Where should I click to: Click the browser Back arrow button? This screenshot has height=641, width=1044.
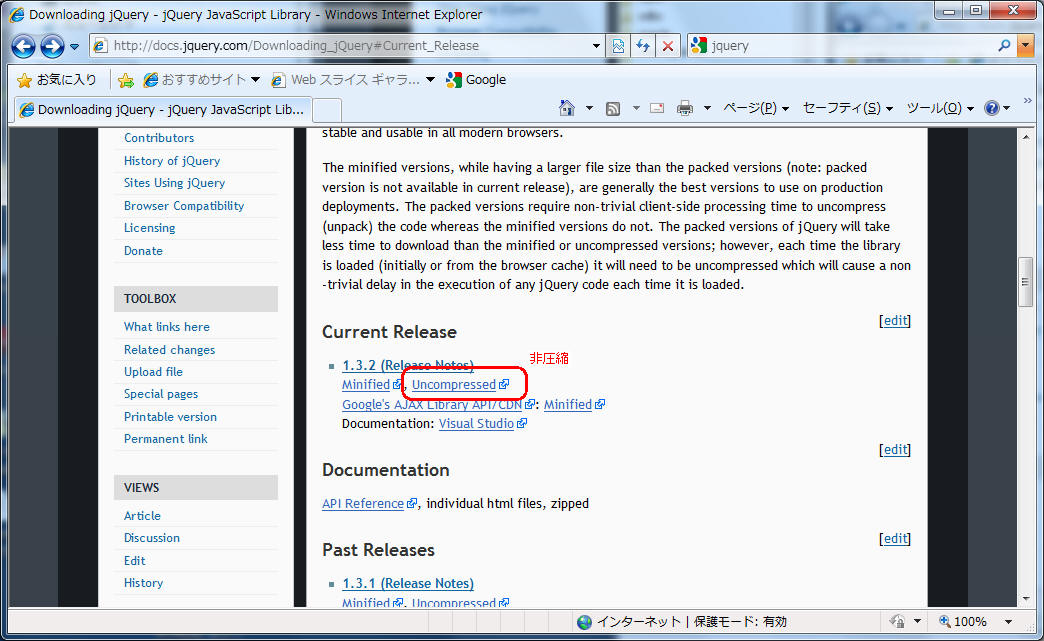coord(24,46)
